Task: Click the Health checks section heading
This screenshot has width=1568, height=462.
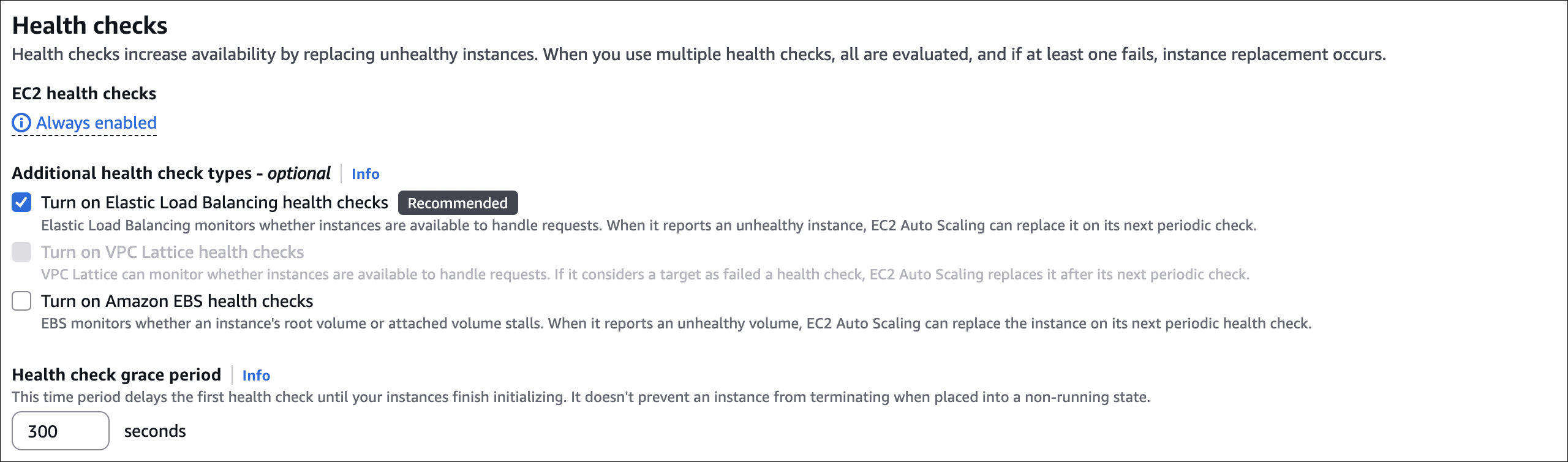Action: pos(89,26)
